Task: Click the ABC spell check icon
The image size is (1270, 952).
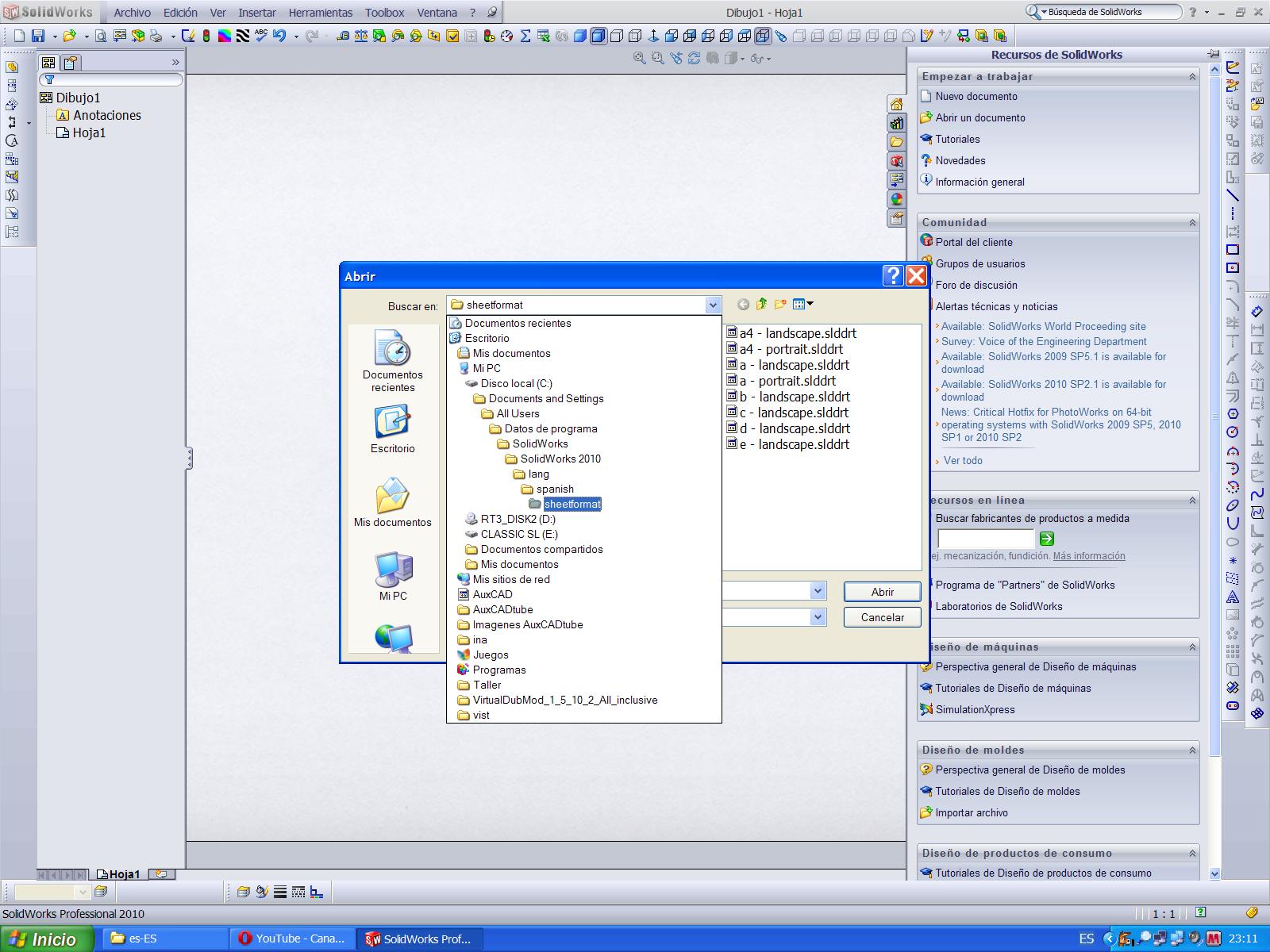Action: click(x=261, y=35)
